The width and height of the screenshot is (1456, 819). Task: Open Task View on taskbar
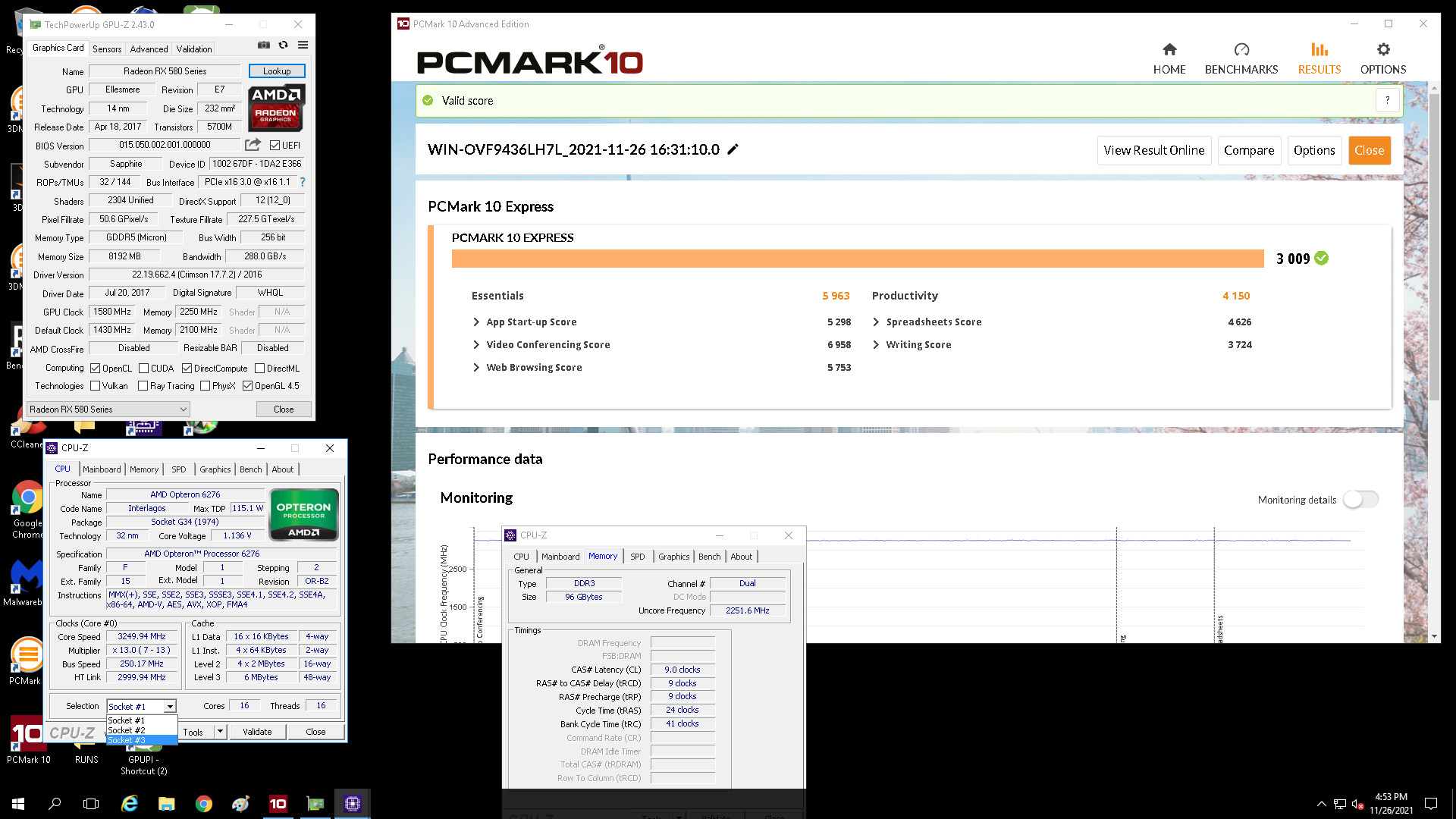(x=91, y=803)
